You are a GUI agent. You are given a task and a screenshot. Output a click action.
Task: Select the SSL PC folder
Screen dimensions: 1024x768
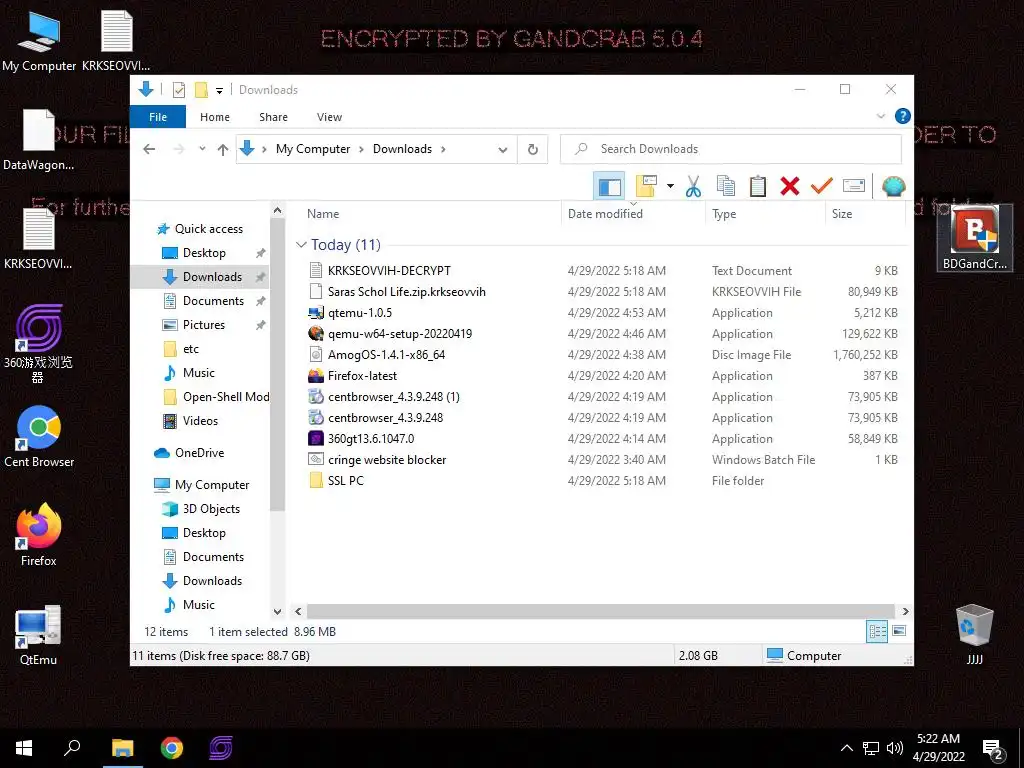click(x=345, y=481)
